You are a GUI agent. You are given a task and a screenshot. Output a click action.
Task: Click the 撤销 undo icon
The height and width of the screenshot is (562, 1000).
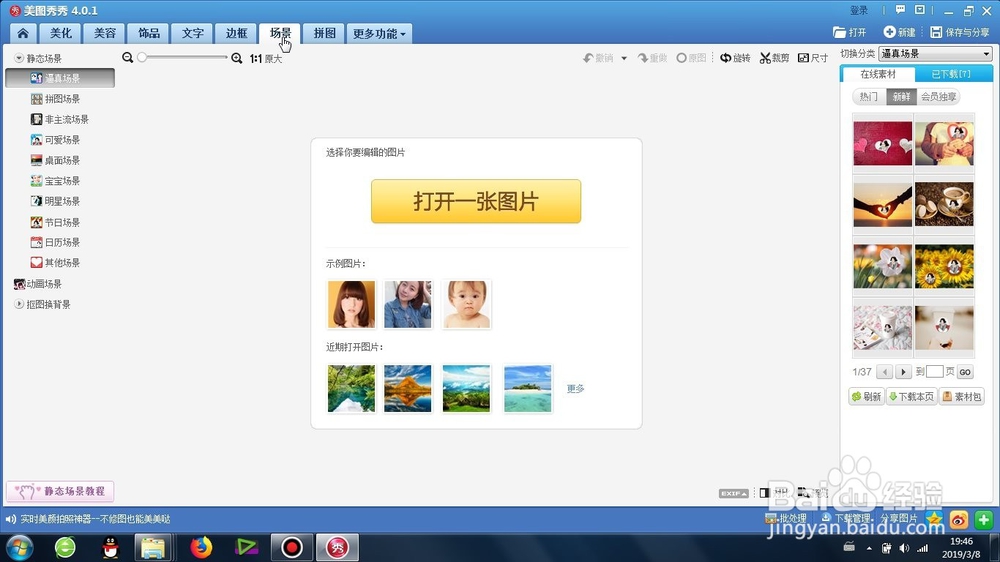[x=598, y=58]
